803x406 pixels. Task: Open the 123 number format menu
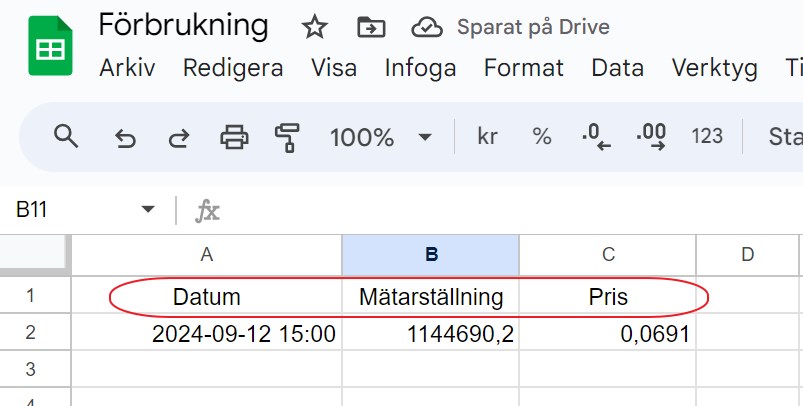(x=707, y=137)
